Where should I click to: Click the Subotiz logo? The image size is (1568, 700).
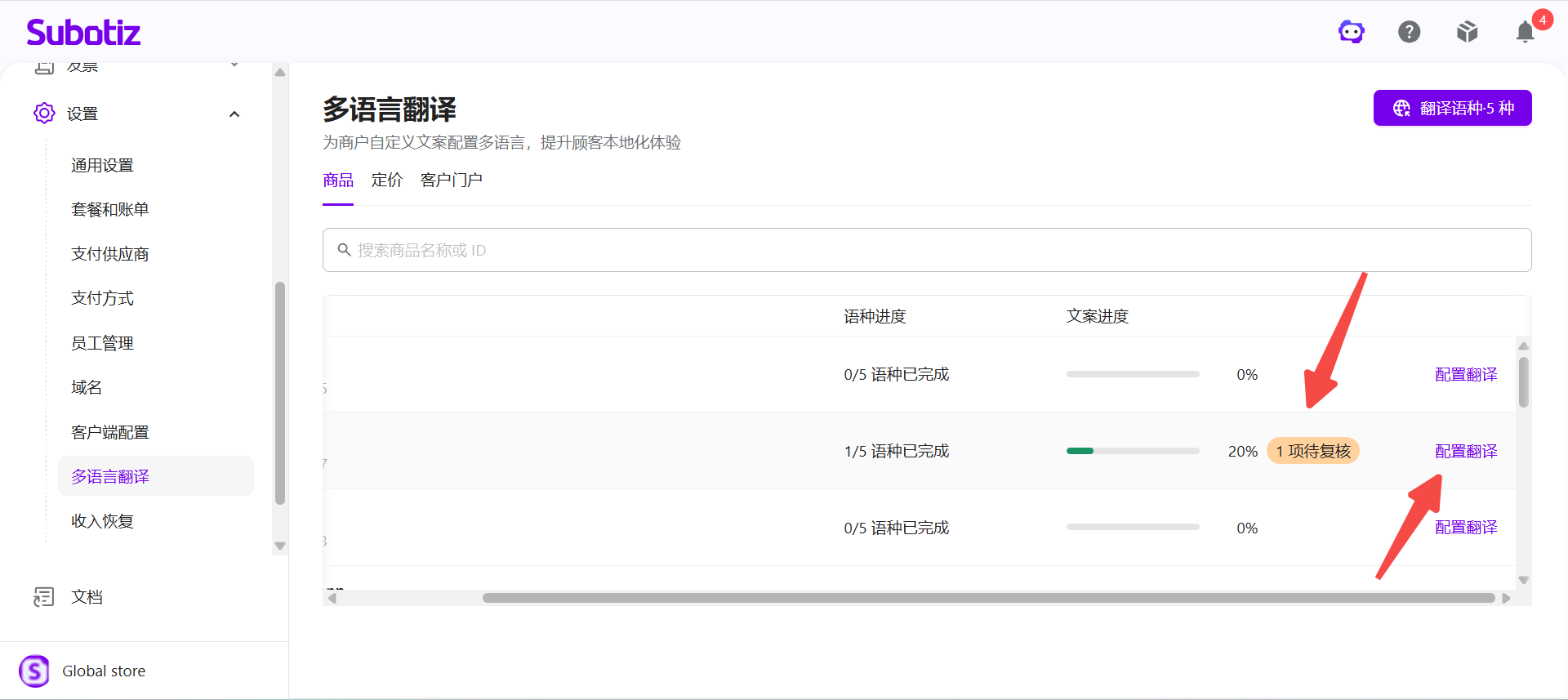click(83, 32)
